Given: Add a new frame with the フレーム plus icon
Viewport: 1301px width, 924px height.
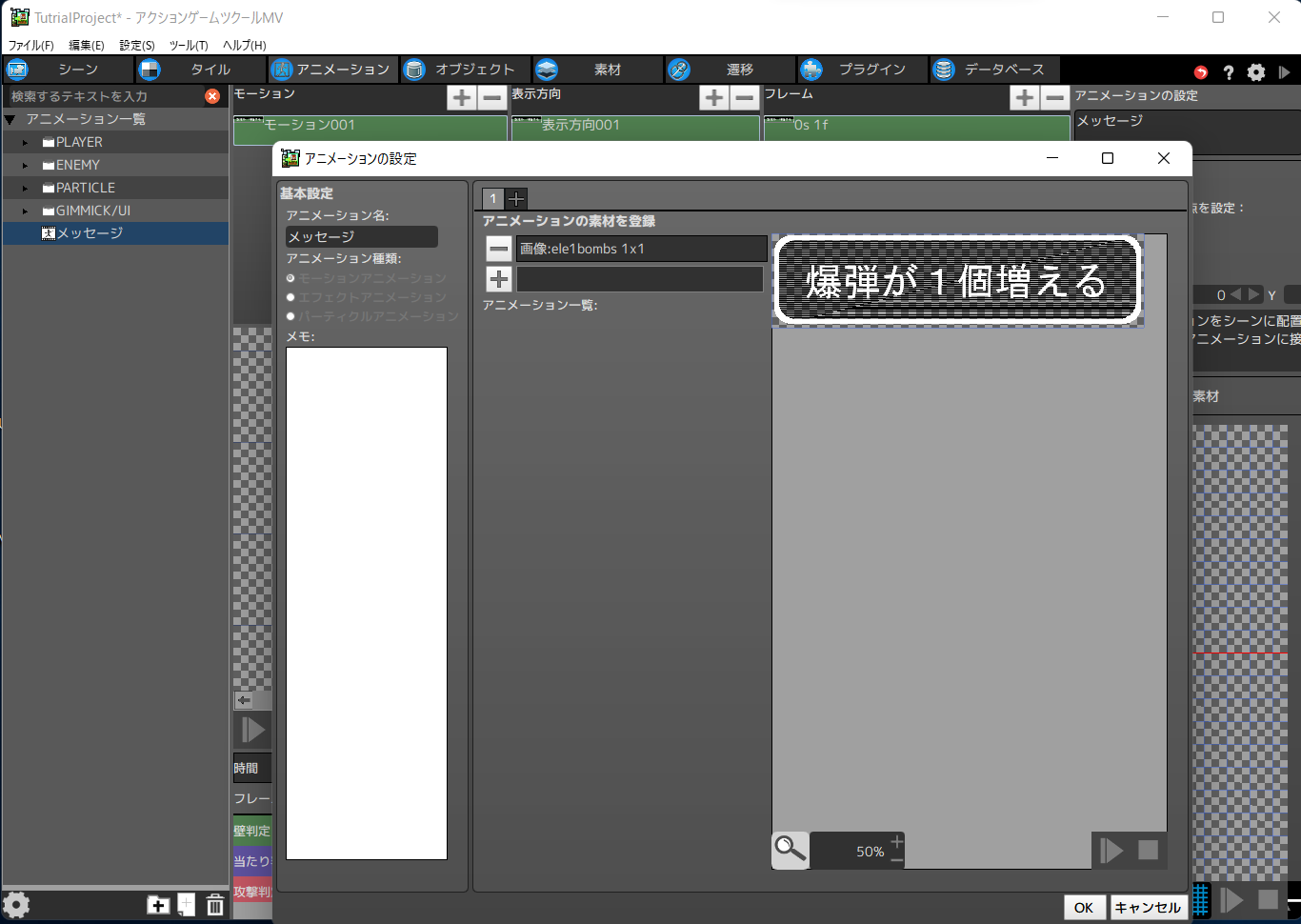Looking at the screenshot, I should [1024, 97].
